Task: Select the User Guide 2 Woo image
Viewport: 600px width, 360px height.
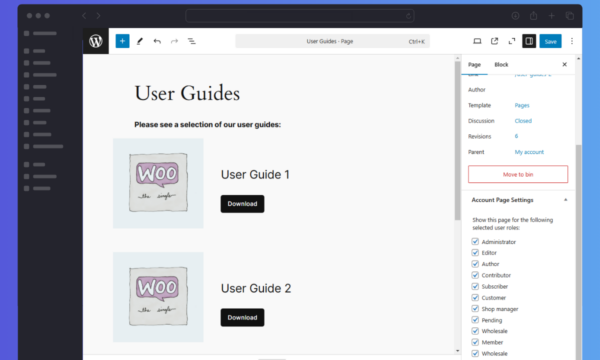Action: [158, 297]
